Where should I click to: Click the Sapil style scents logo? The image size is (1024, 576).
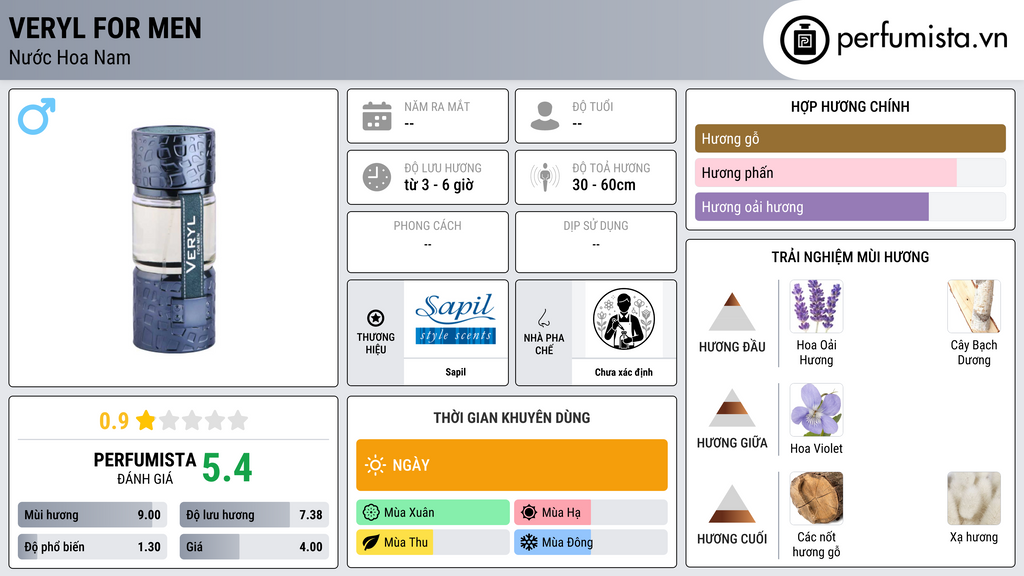(x=456, y=319)
